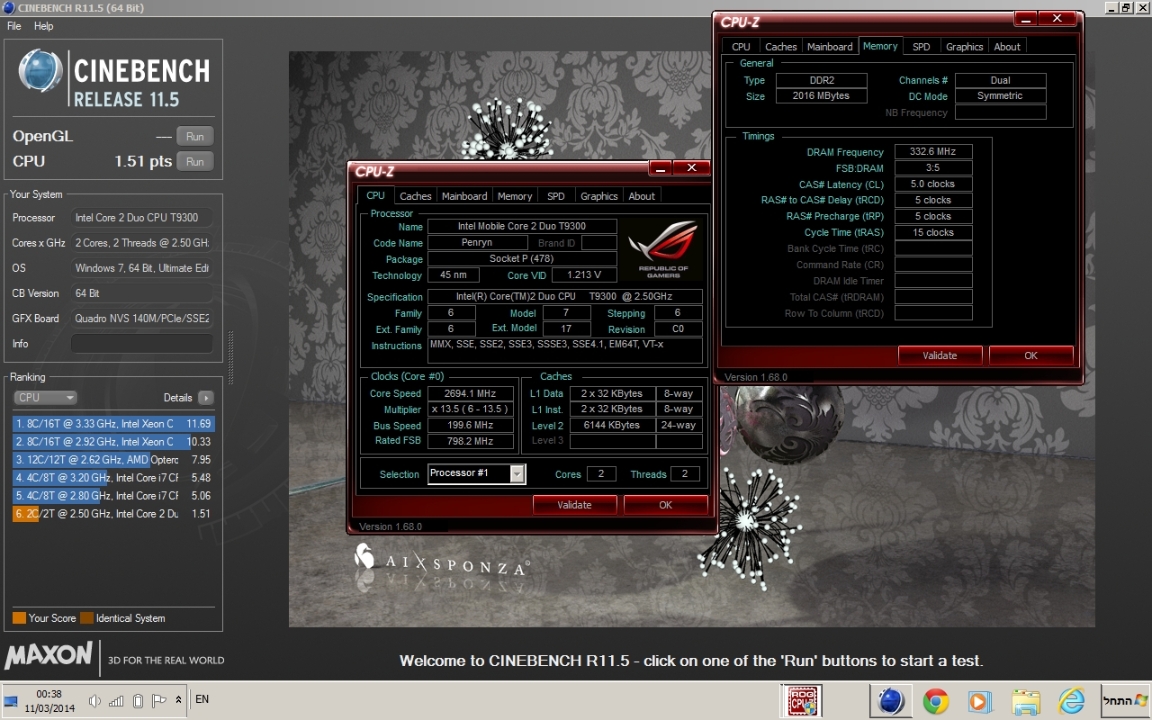This screenshot has height=720, width=1152.
Task: Minimize the Cinebench main window
Action: click(x=1111, y=7)
